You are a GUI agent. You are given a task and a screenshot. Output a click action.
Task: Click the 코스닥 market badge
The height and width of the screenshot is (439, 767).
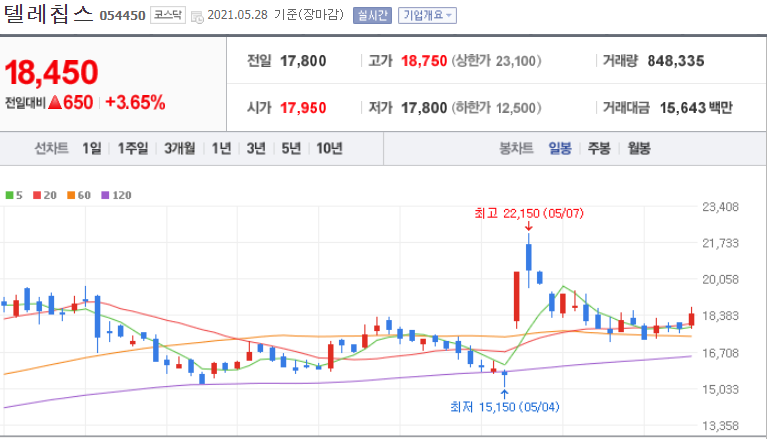coord(168,15)
